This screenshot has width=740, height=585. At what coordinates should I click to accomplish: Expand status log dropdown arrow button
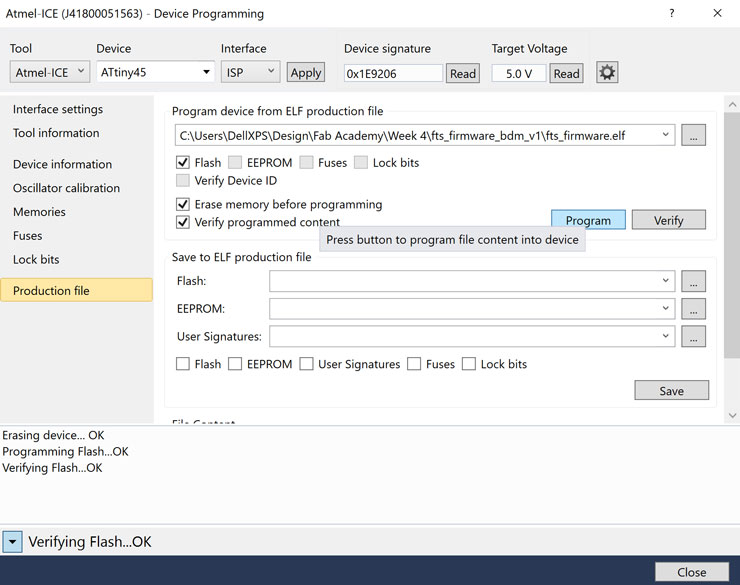pos(12,542)
